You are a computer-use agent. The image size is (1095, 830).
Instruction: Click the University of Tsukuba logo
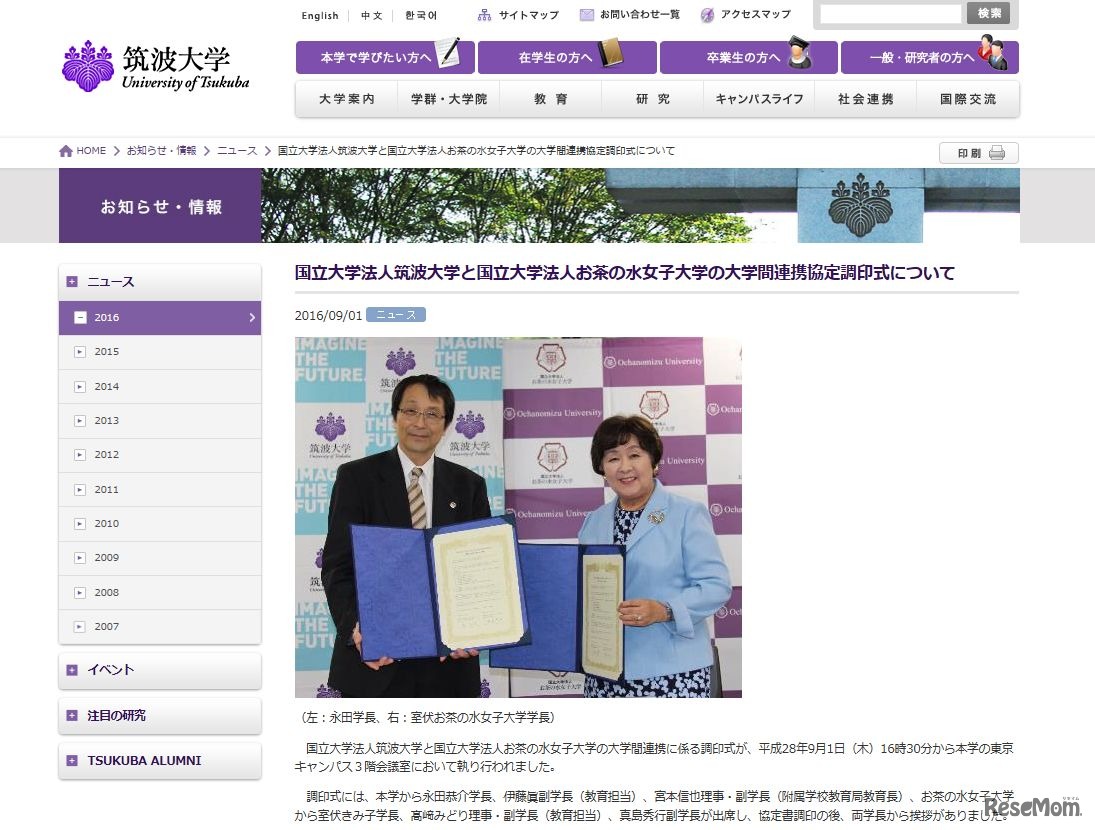tap(155, 66)
